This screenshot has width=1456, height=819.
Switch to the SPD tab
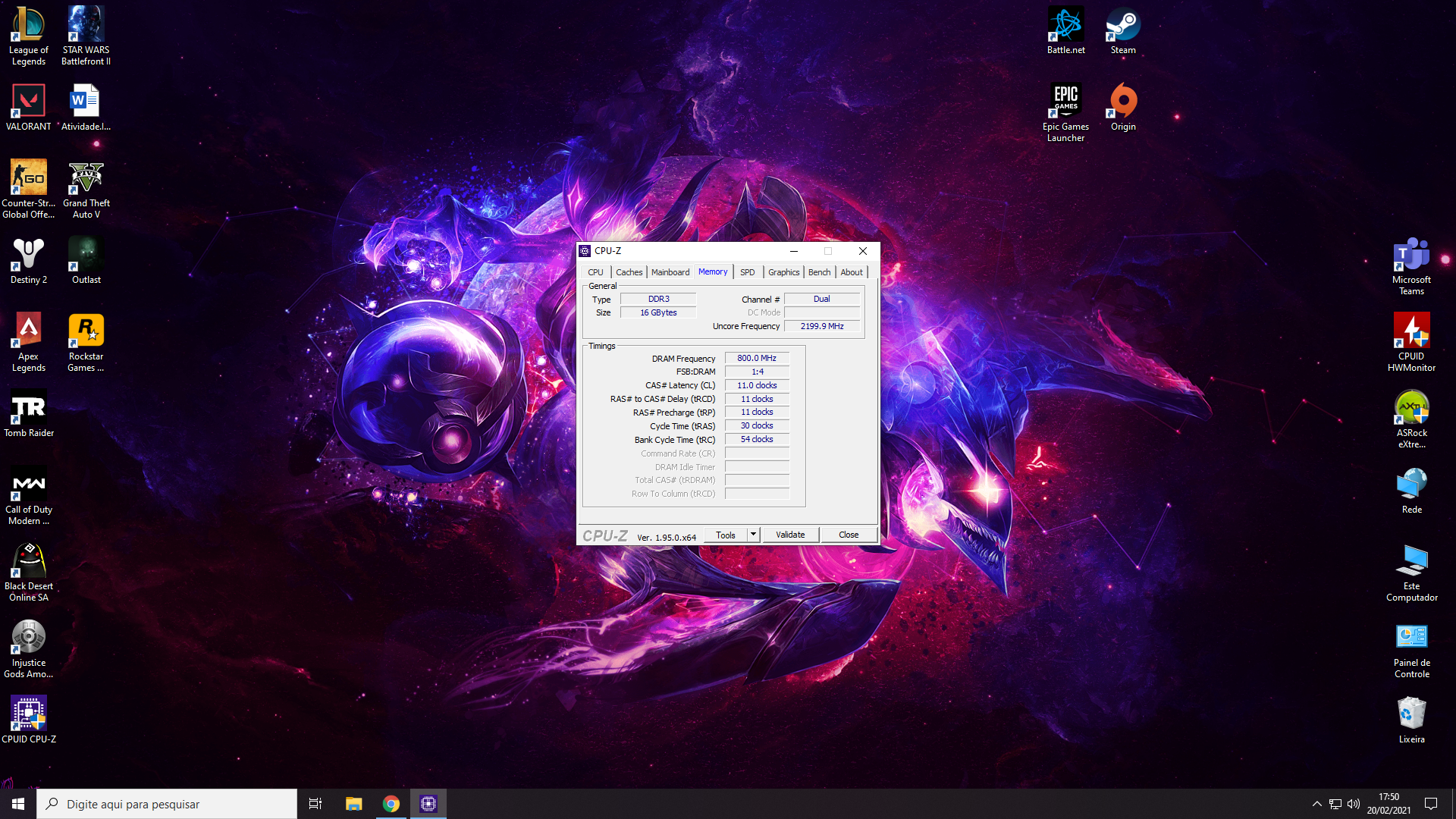coord(747,272)
